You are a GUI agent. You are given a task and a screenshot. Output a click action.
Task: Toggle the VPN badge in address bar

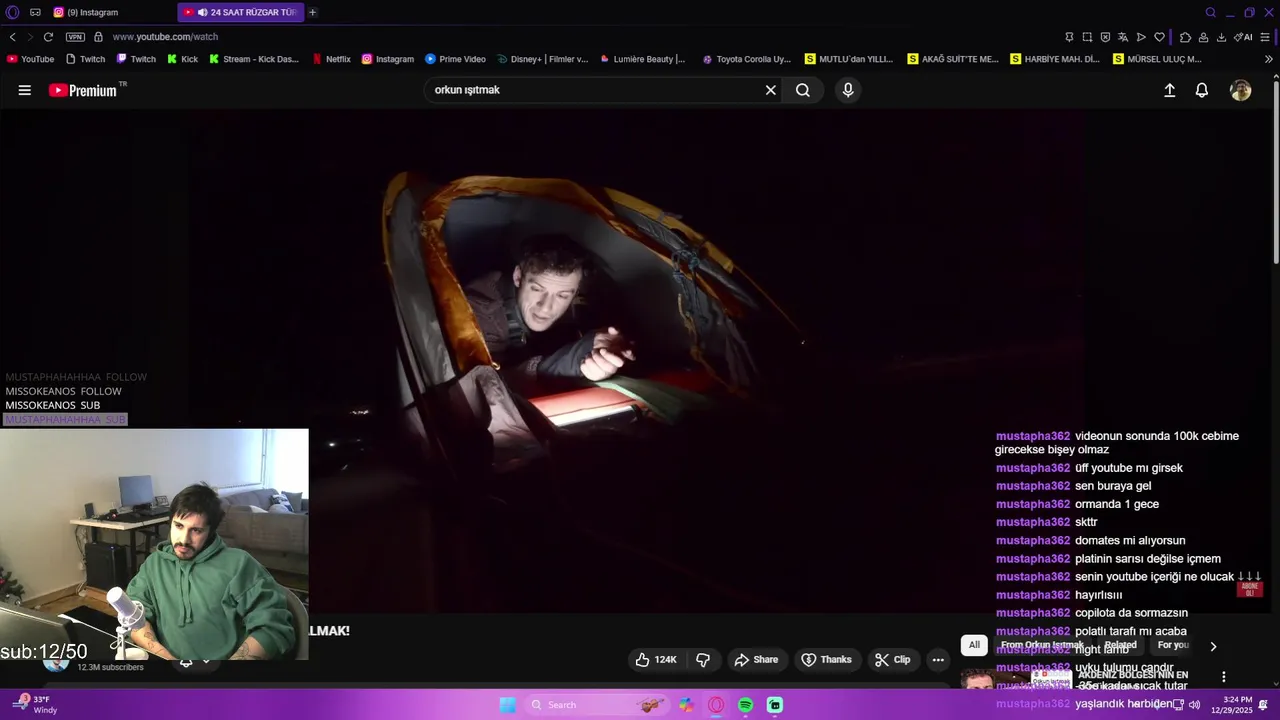(75, 37)
